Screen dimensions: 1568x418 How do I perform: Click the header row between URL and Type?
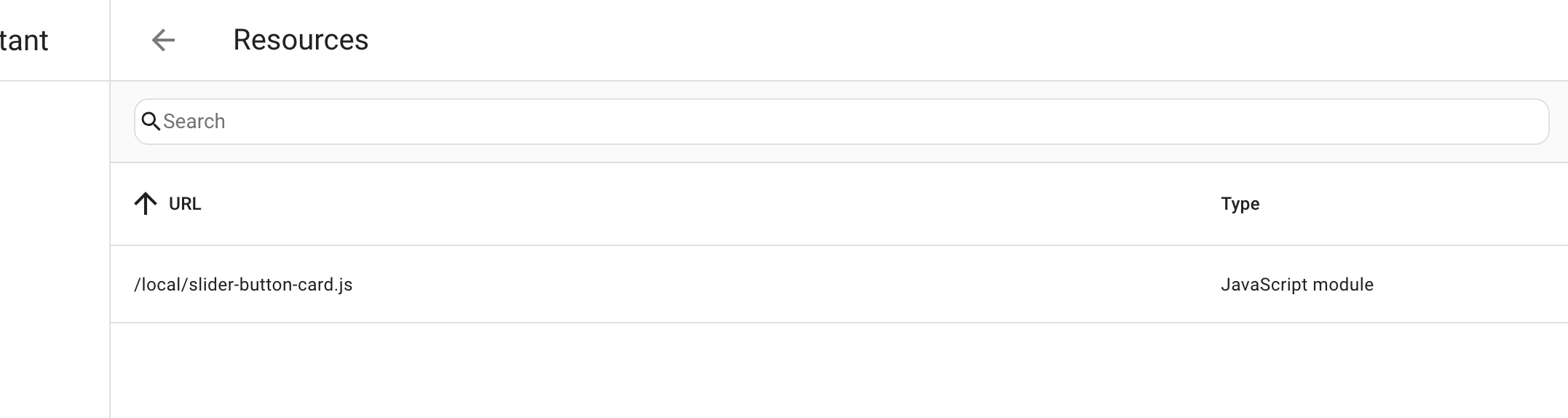(692, 204)
